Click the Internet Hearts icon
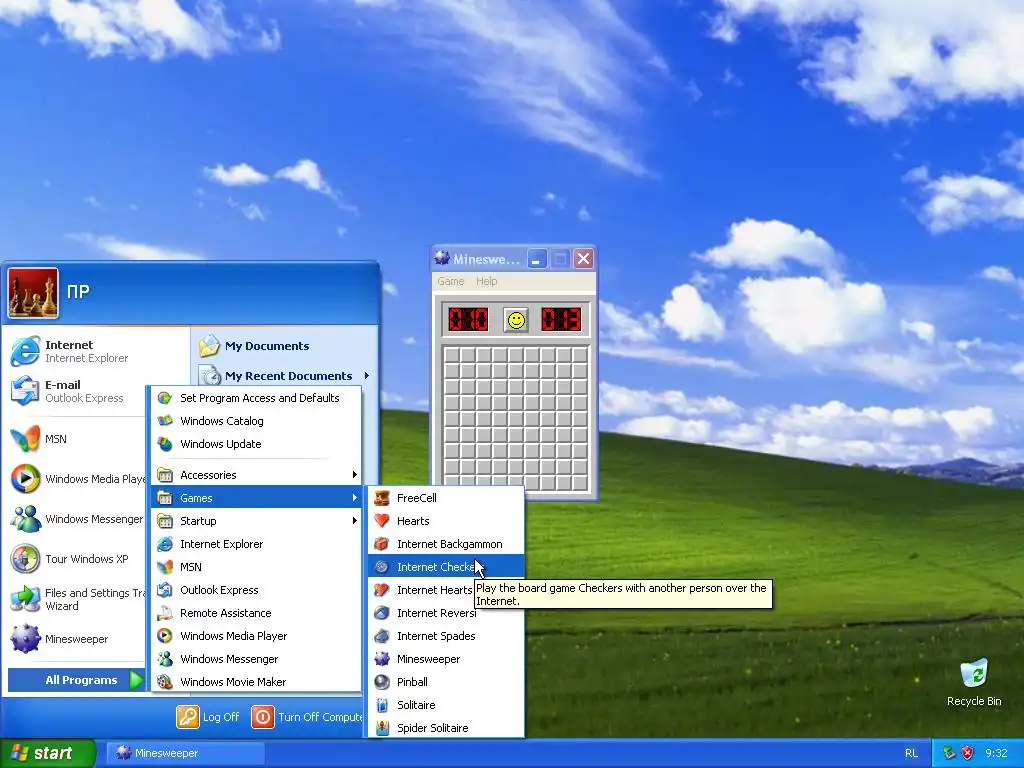 click(x=382, y=590)
